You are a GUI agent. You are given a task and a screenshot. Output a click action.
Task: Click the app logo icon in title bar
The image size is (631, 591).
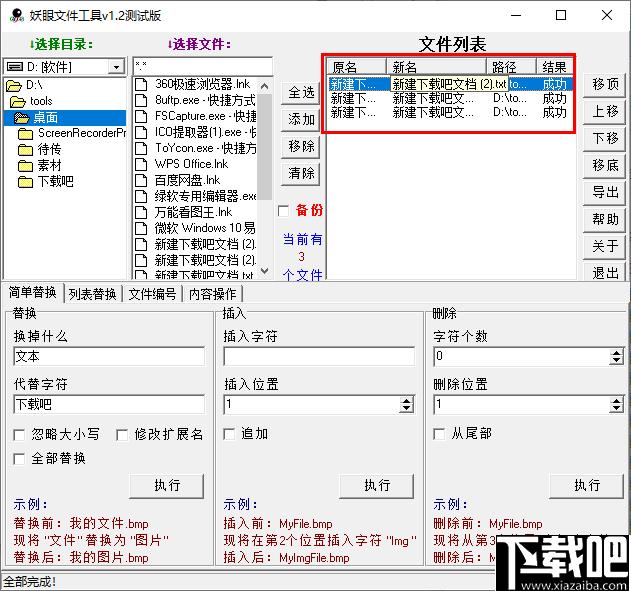[x=16, y=15]
